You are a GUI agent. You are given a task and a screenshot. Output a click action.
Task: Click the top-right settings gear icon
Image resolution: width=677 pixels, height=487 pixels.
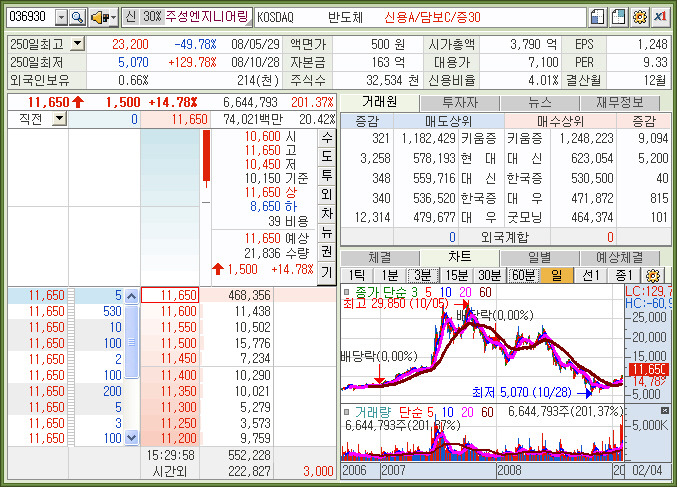[x=640, y=17]
